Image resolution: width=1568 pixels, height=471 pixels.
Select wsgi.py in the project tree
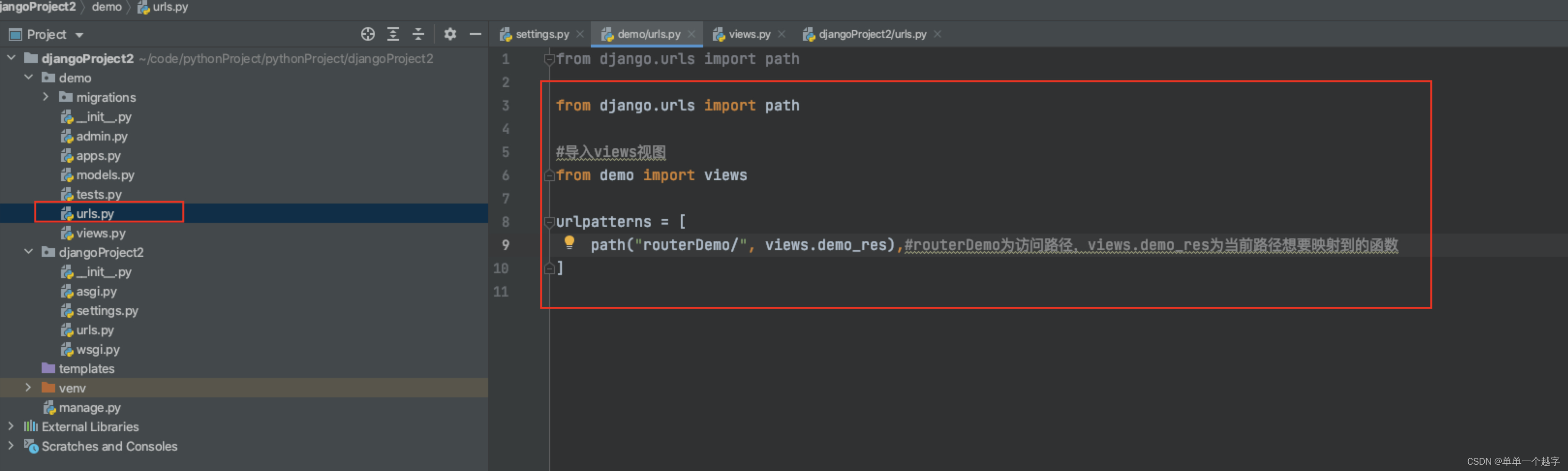(98, 349)
